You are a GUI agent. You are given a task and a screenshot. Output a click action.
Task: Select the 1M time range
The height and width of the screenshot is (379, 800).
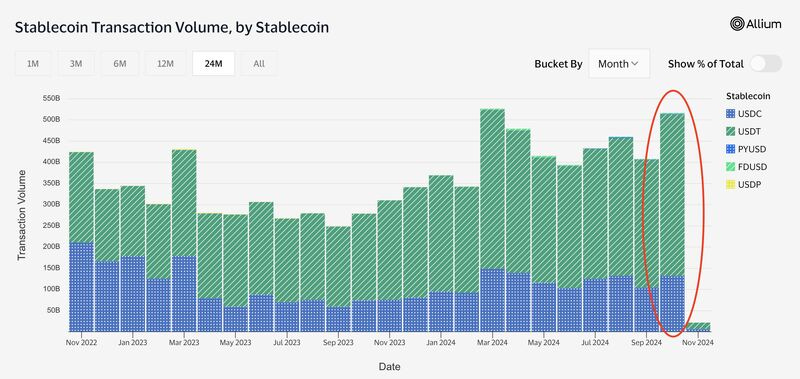(x=33, y=64)
